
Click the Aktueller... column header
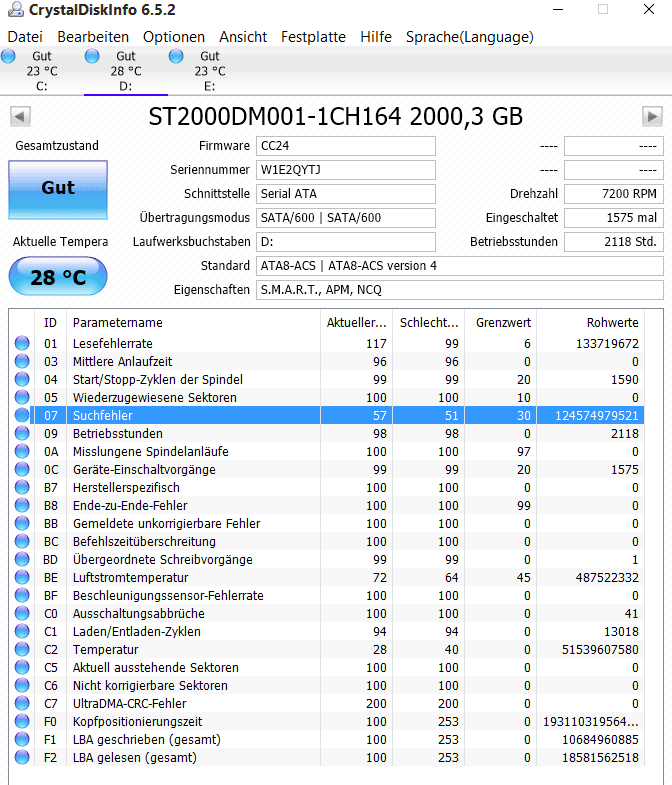pos(357,322)
